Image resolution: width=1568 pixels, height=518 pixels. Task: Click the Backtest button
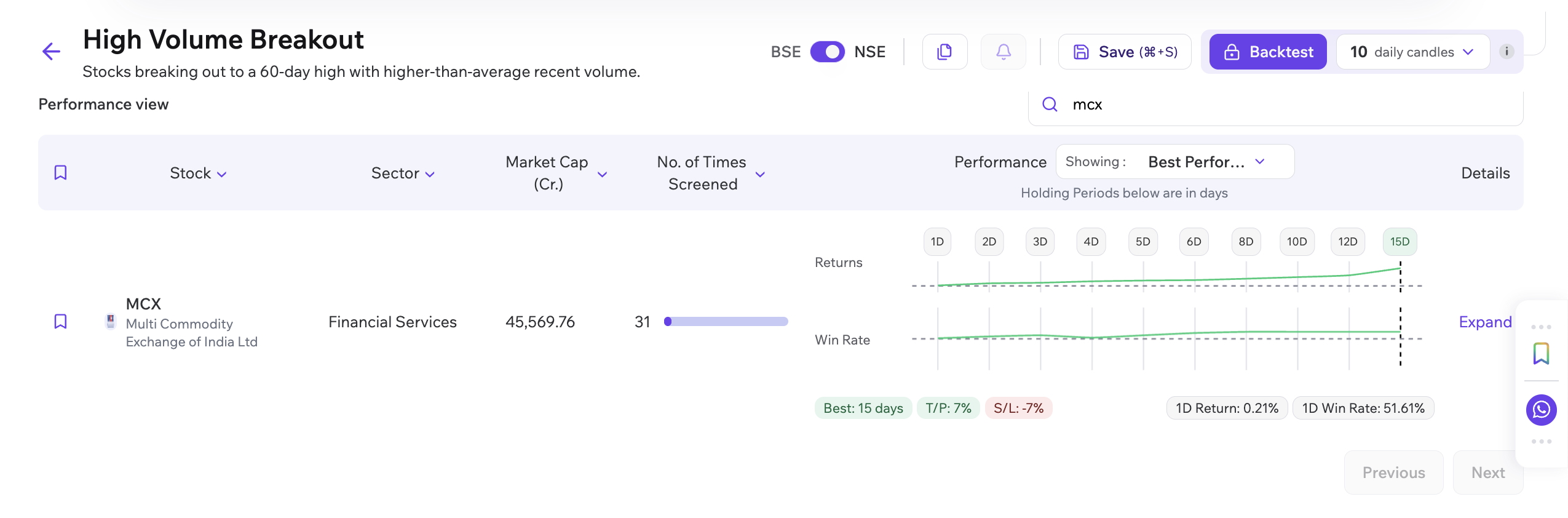pyautogui.click(x=1268, y=52)
